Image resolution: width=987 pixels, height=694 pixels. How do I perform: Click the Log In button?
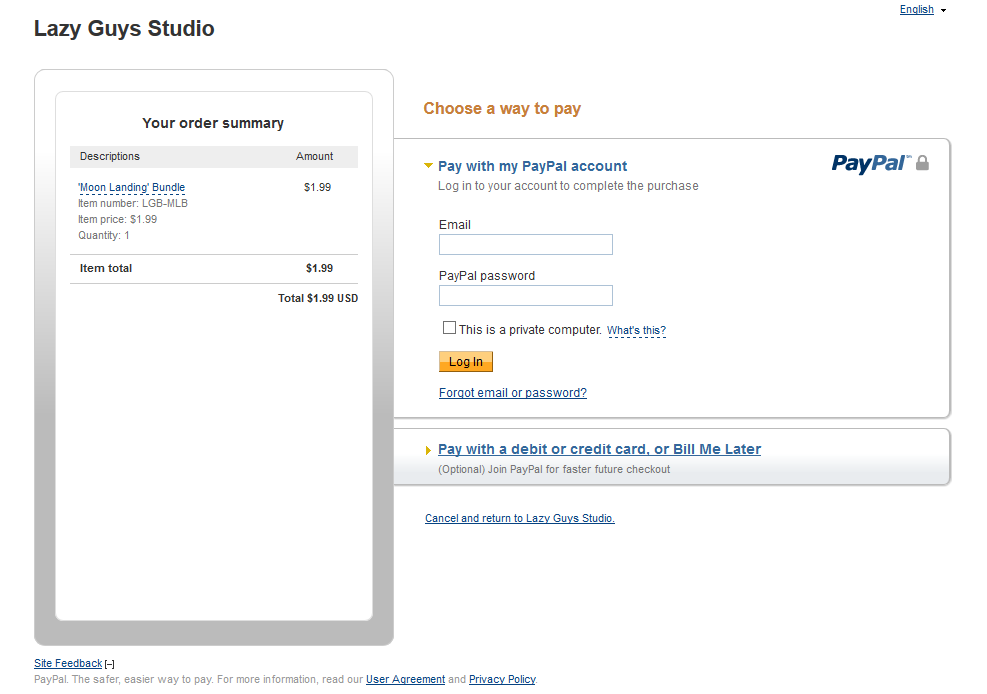[465, 362]
